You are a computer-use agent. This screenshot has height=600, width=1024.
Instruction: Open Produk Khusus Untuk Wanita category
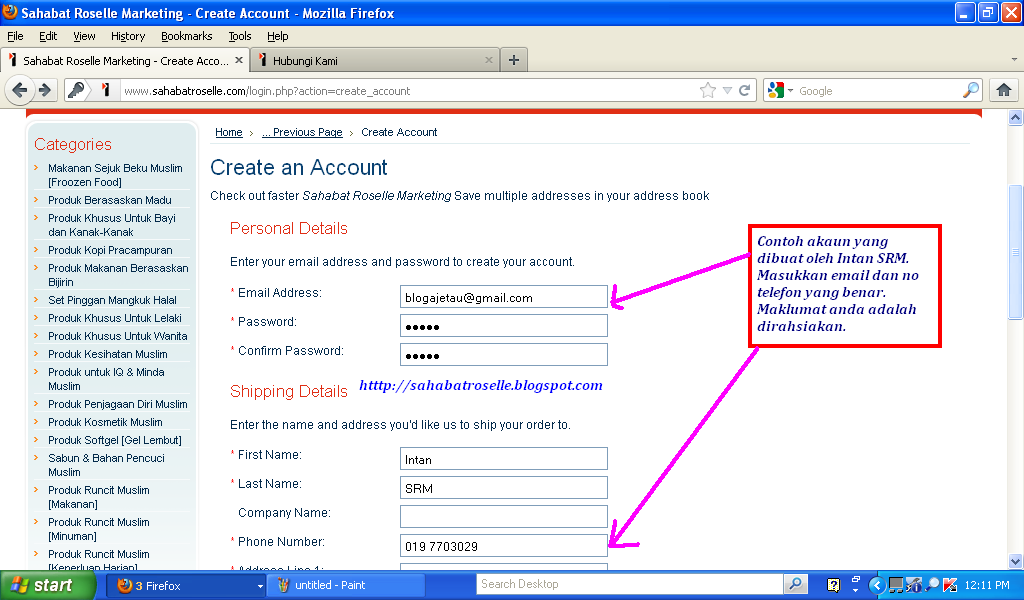point(118,336)
